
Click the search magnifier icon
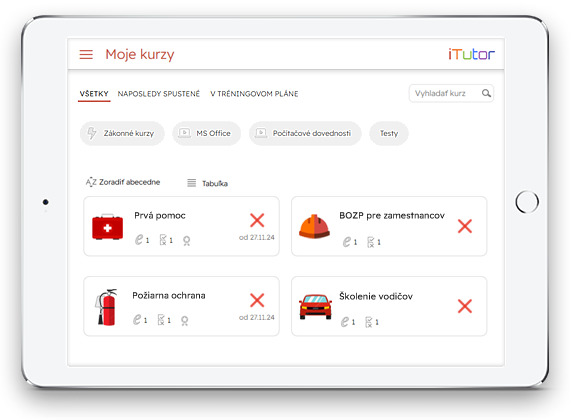486,93
